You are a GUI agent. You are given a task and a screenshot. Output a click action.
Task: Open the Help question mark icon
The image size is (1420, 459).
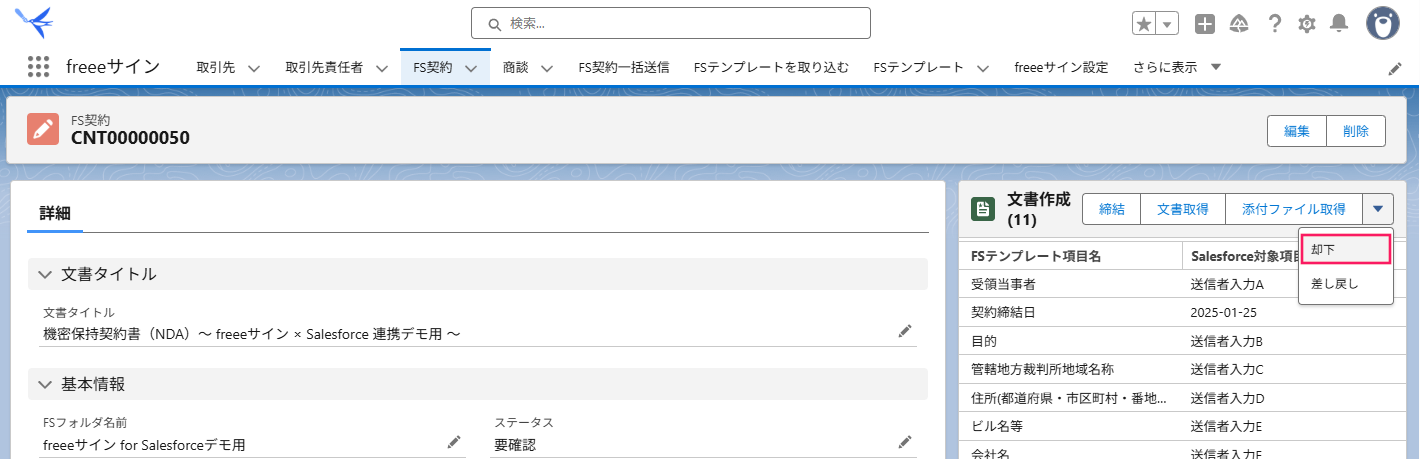[x=1274, y=24]
